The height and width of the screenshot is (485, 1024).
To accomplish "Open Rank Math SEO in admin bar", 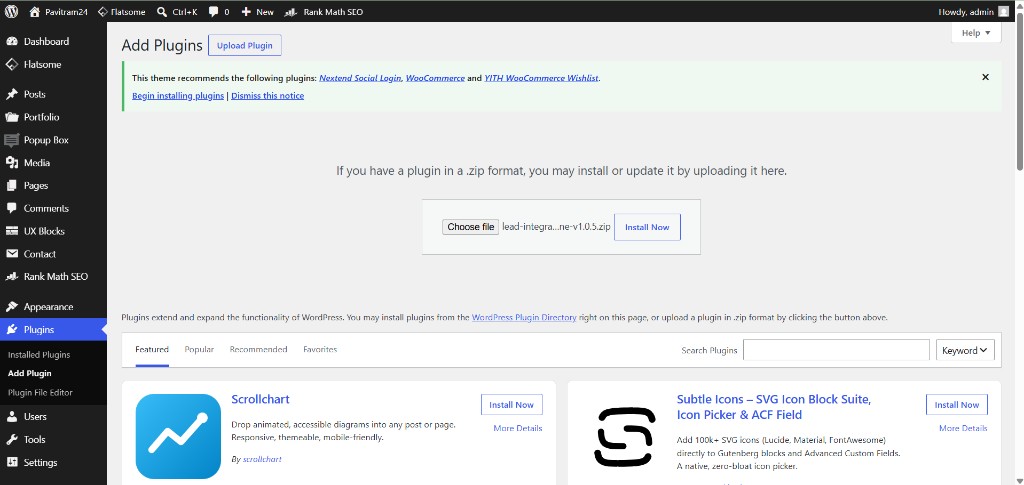I will [x=324, y=12].
